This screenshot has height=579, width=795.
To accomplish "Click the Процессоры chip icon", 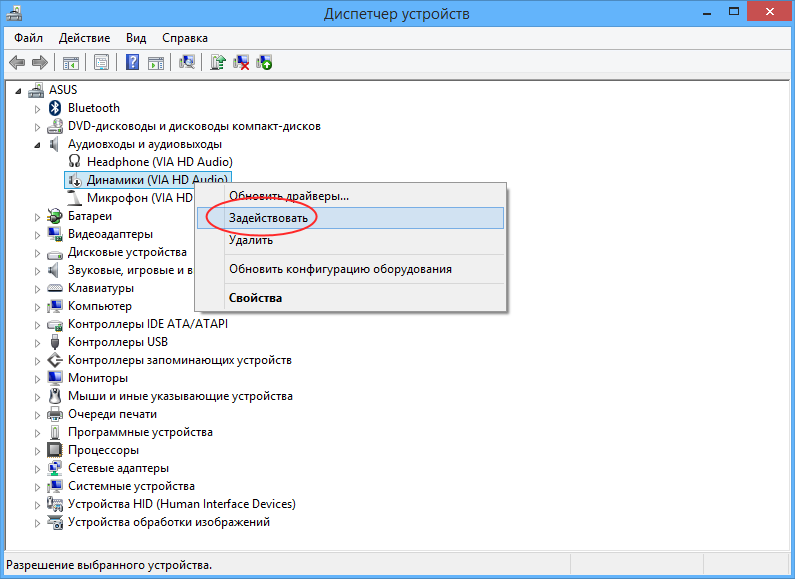I will coord(55,450).
